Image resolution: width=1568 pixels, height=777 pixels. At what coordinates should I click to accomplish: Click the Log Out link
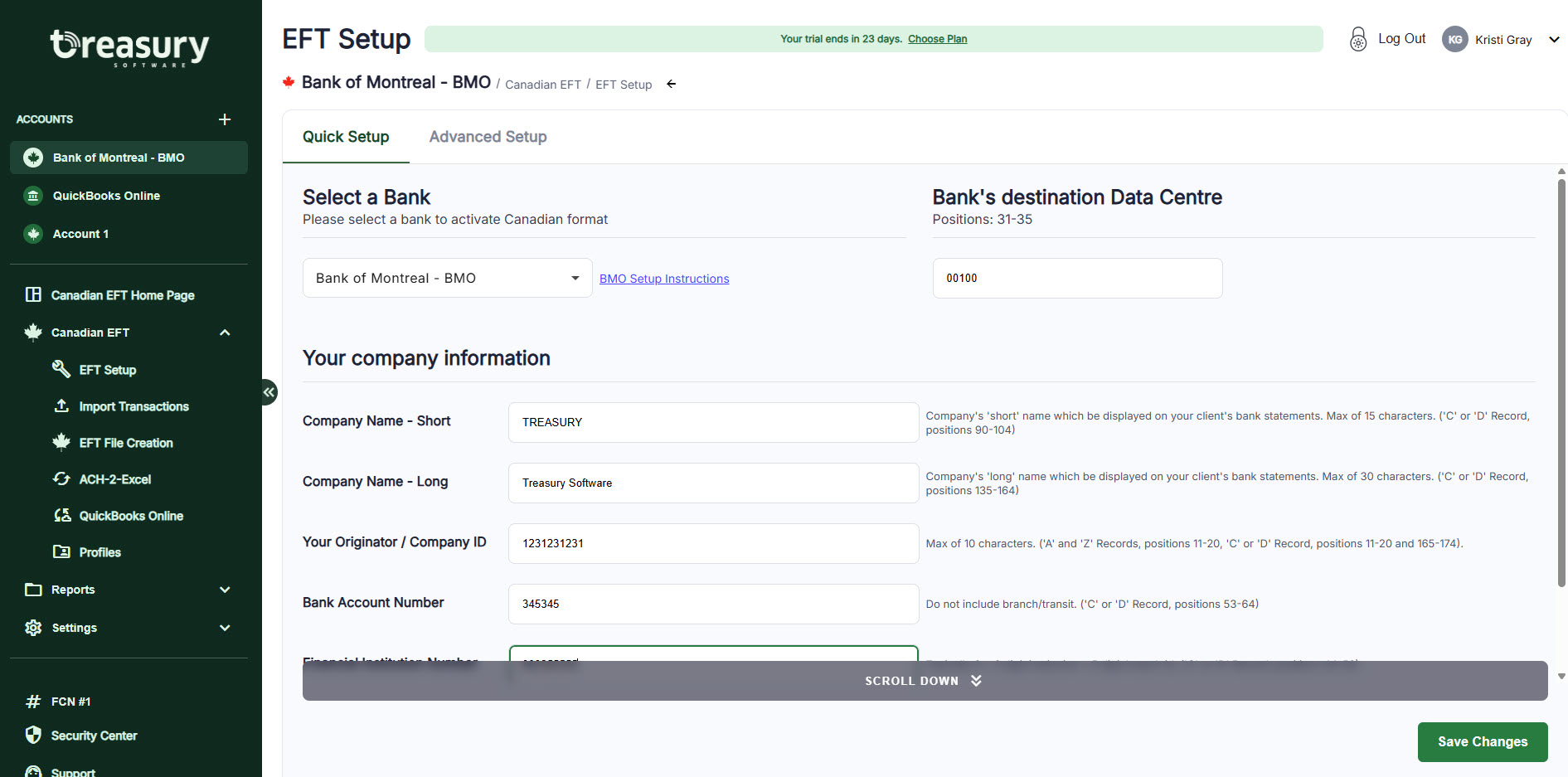(1401, 39)
